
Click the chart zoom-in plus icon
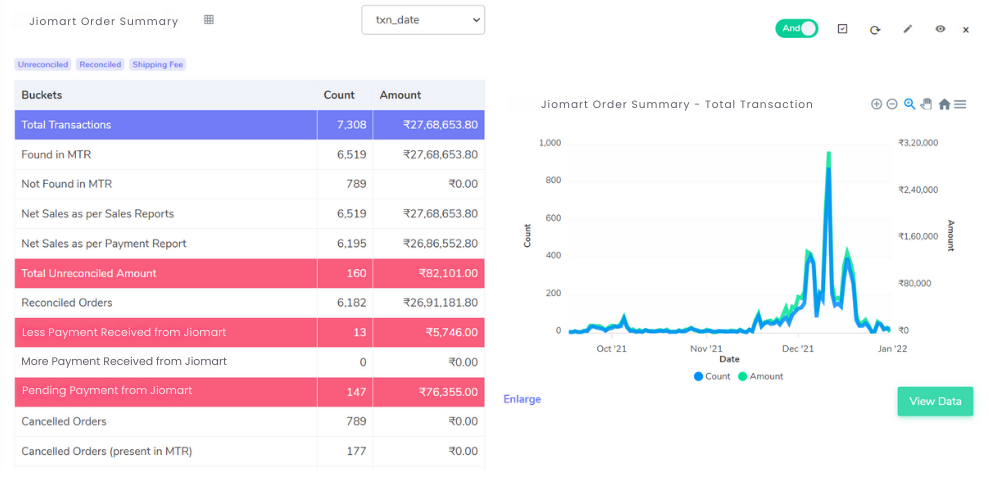click(x=876, y=104)
